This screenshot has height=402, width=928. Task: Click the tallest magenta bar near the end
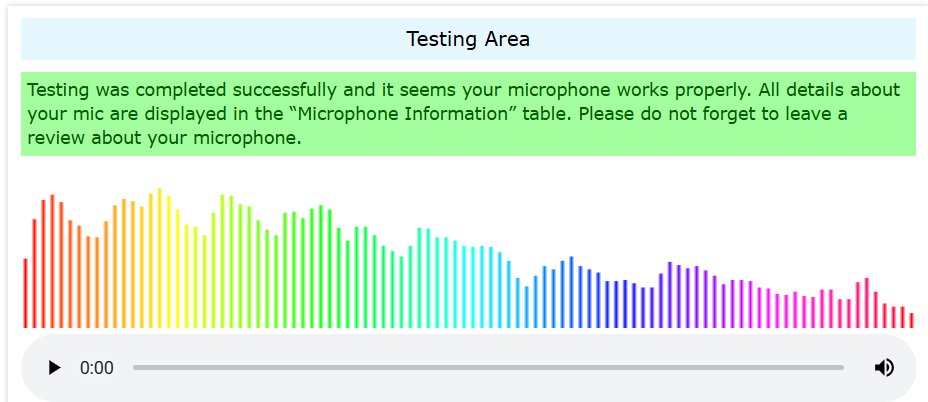coord(866,303)
